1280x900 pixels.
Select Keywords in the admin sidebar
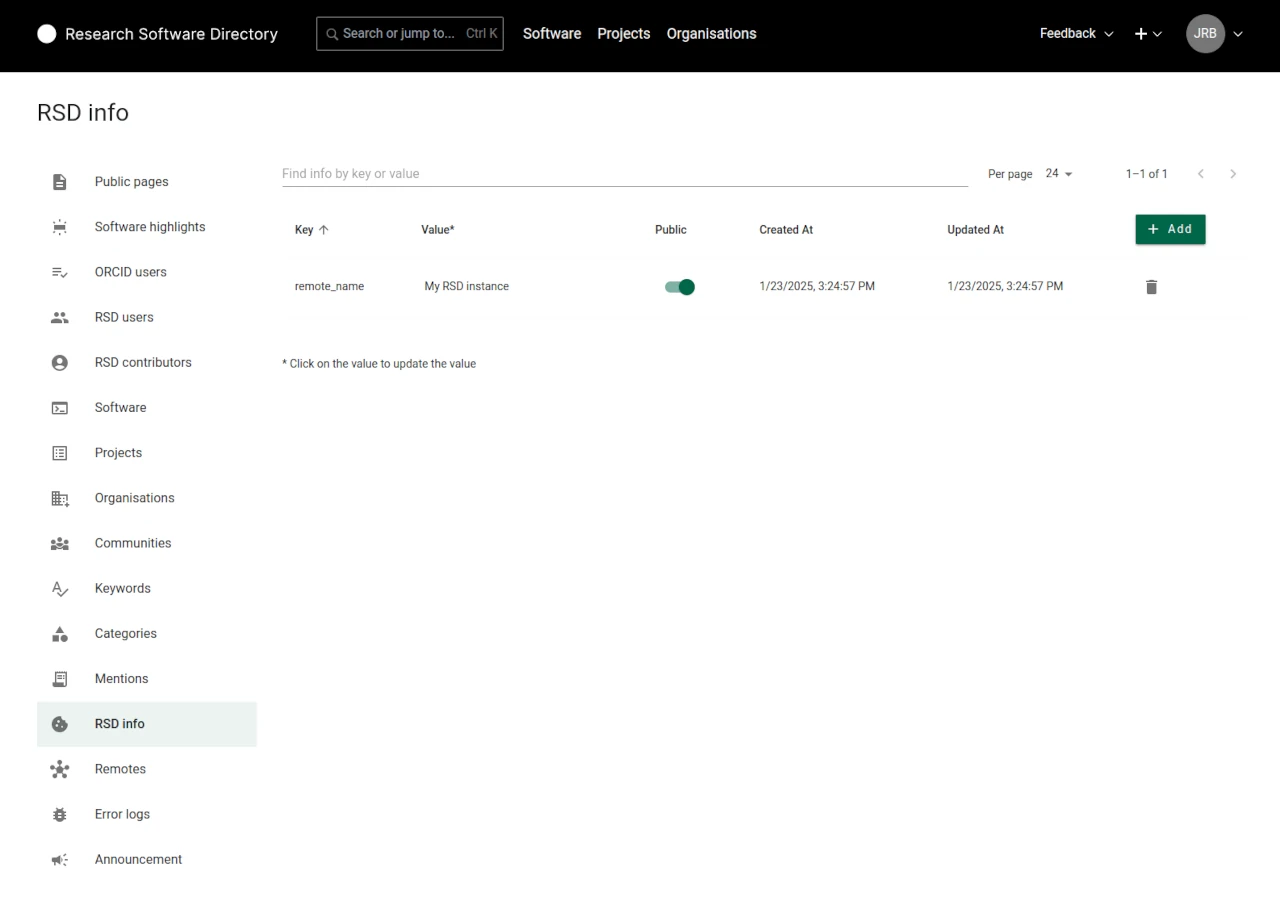tap(123, 589)
